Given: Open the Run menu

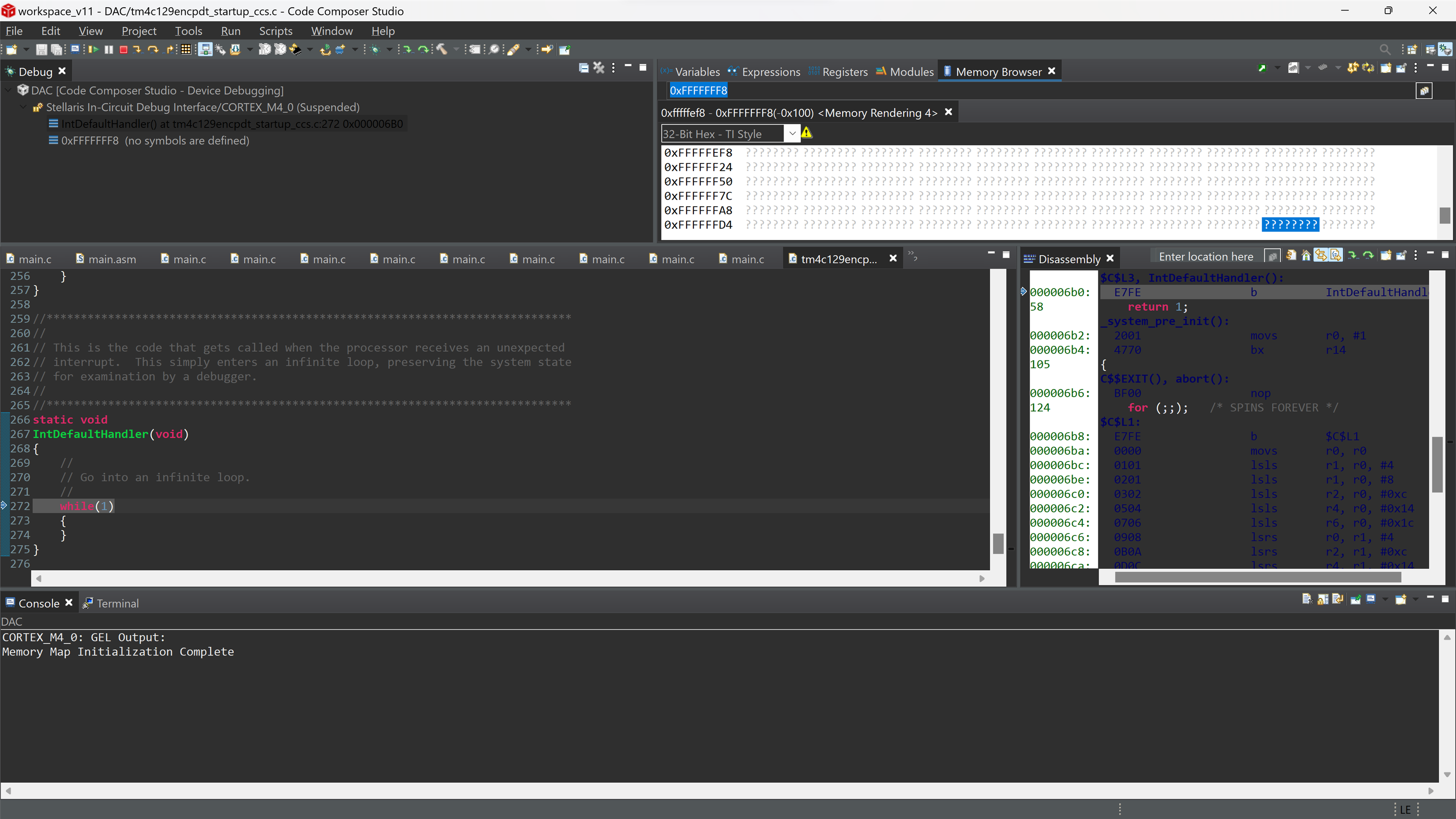Looking at the screenshot, I should point(231,31).
